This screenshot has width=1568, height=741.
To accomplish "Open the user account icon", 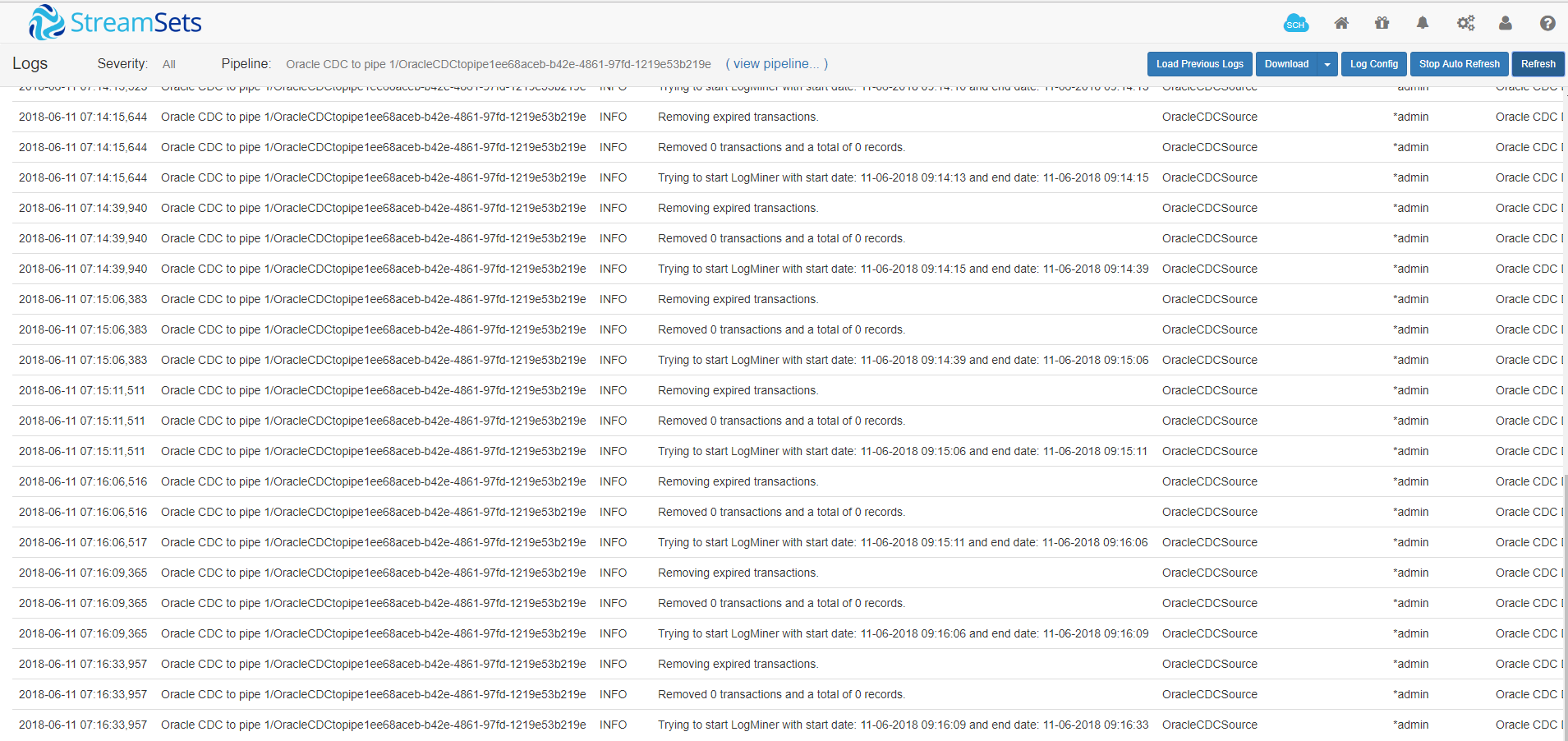I will coord(1506,23).
